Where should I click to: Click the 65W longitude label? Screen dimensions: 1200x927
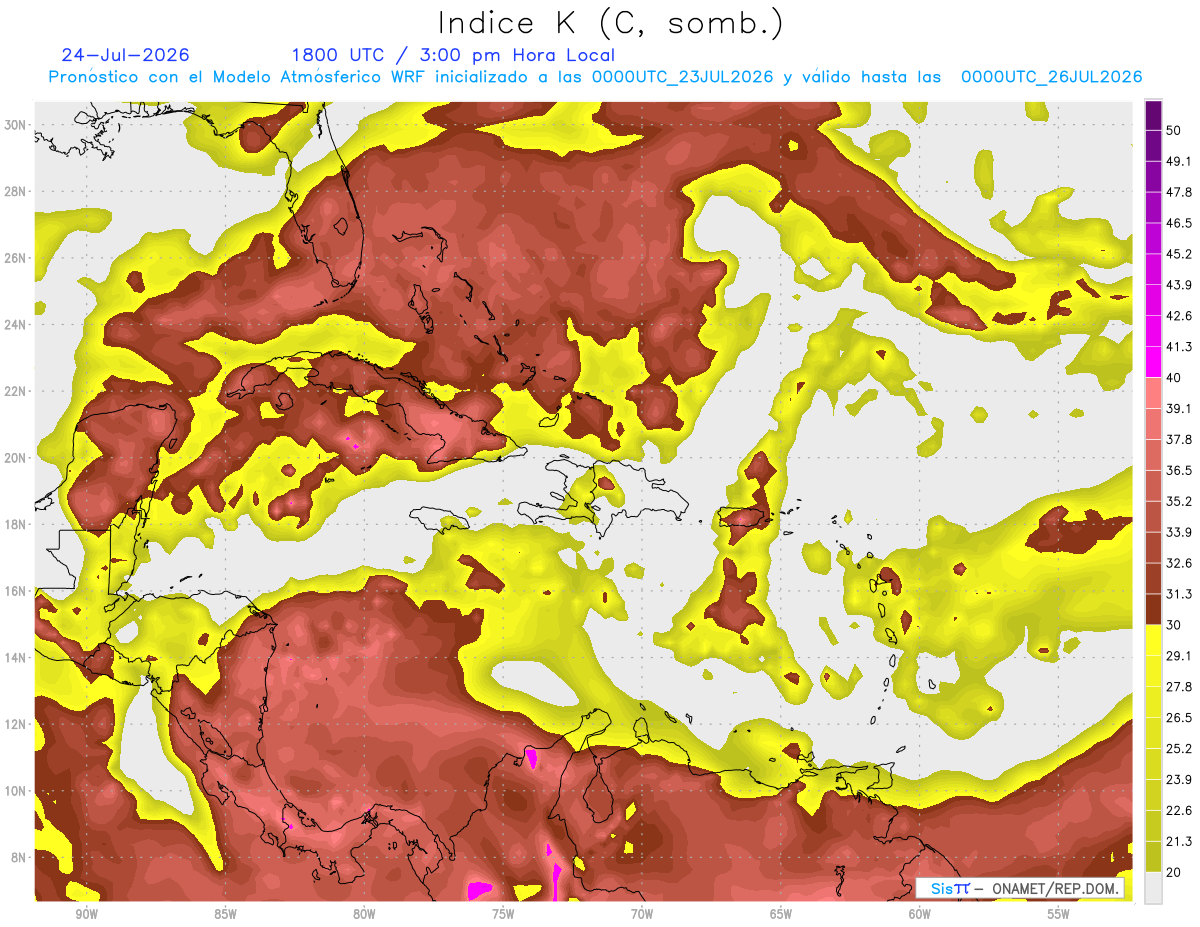[781, 914]
